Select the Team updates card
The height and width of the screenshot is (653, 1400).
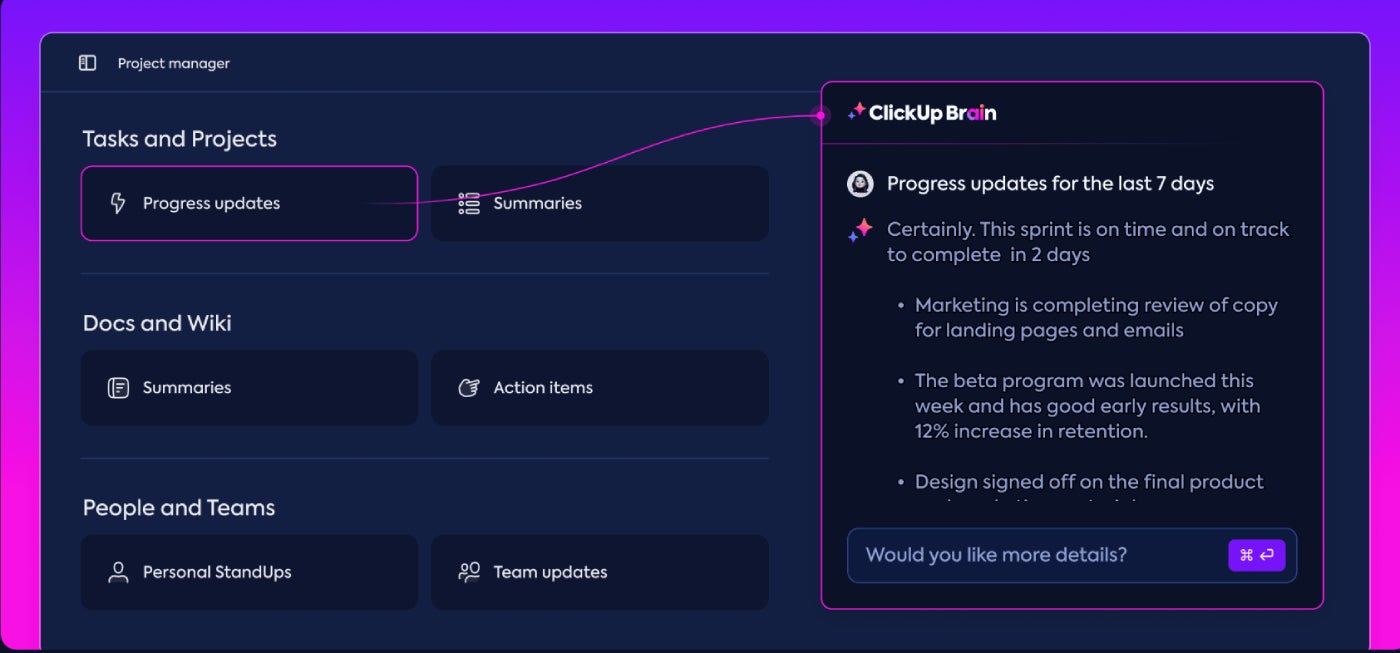tap(600, 572)
